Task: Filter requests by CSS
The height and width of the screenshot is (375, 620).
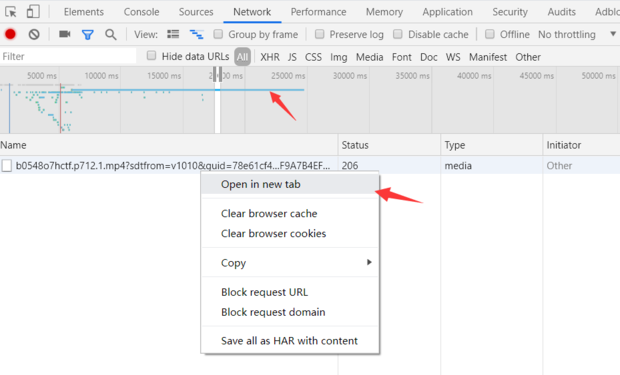Action: tap(313, 57)
